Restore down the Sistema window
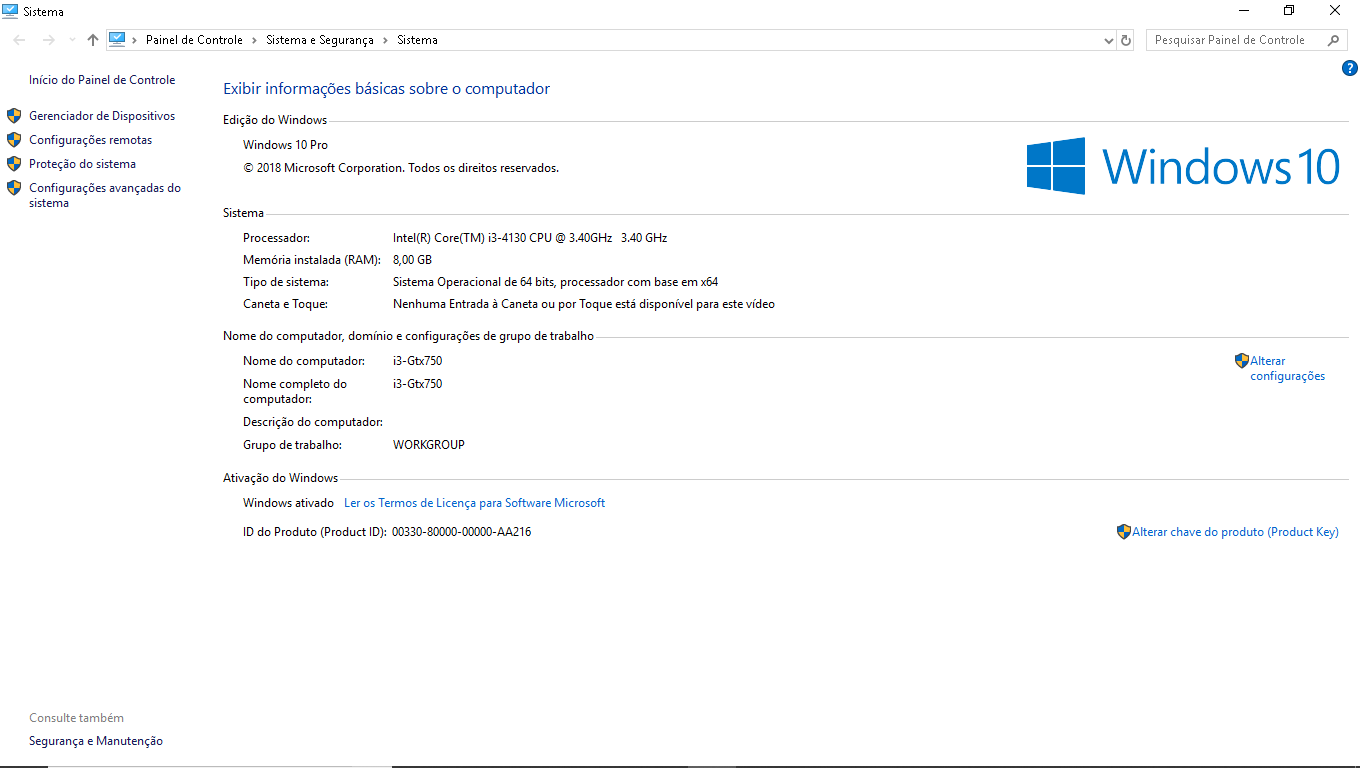 pos(1289,11)
